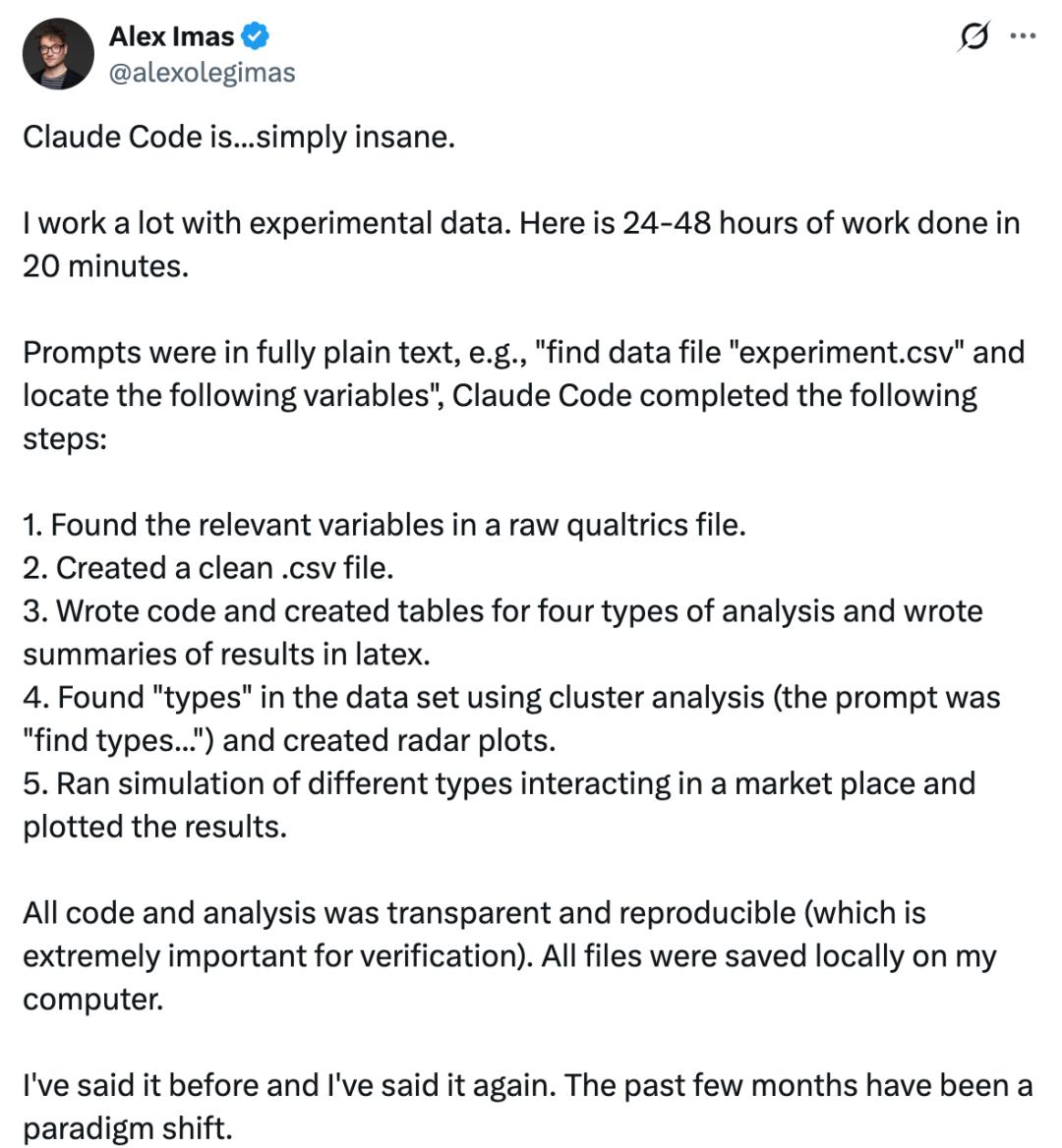Screen dimensions: 1062x1148
Task: Open the @alexolegimas handle link
Action: 202,72
